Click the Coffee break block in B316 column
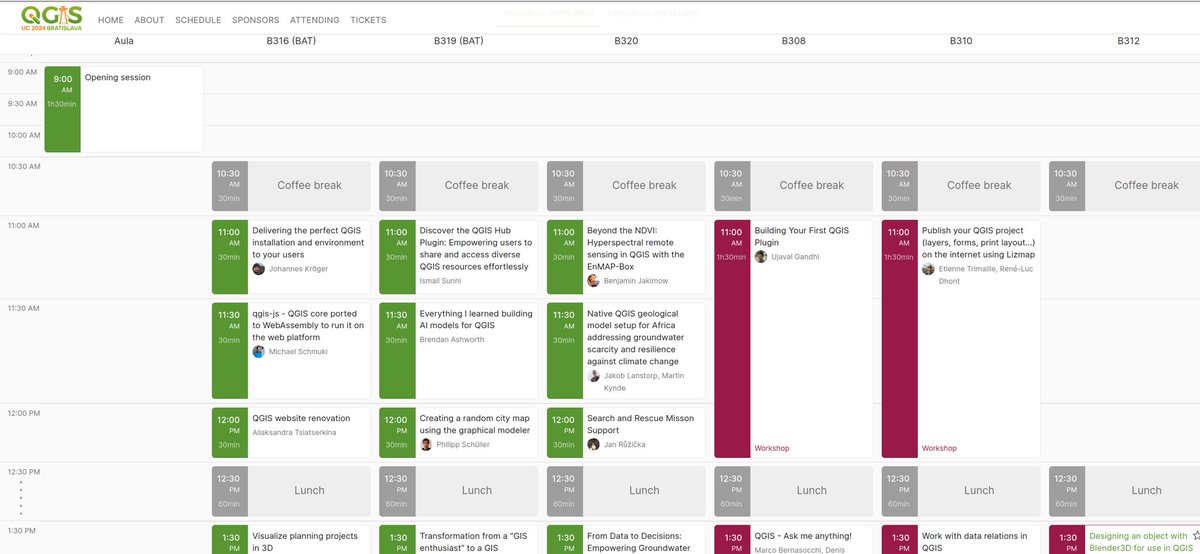Viewport: 1200px width, 554px height. coord(291,185)
